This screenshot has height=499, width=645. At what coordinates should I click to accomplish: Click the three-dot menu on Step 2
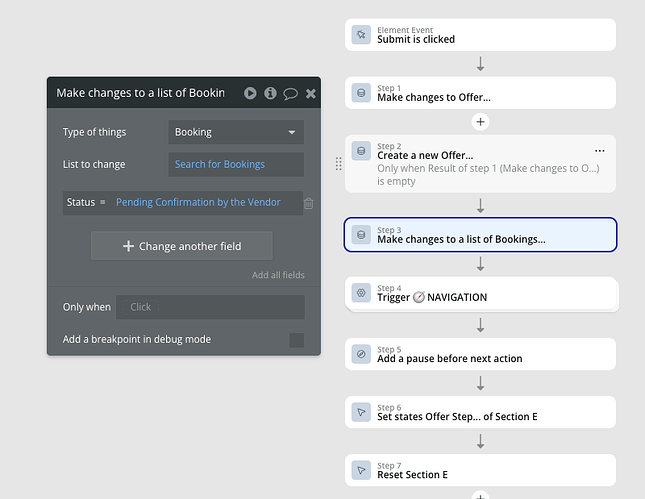click(600, 151)
